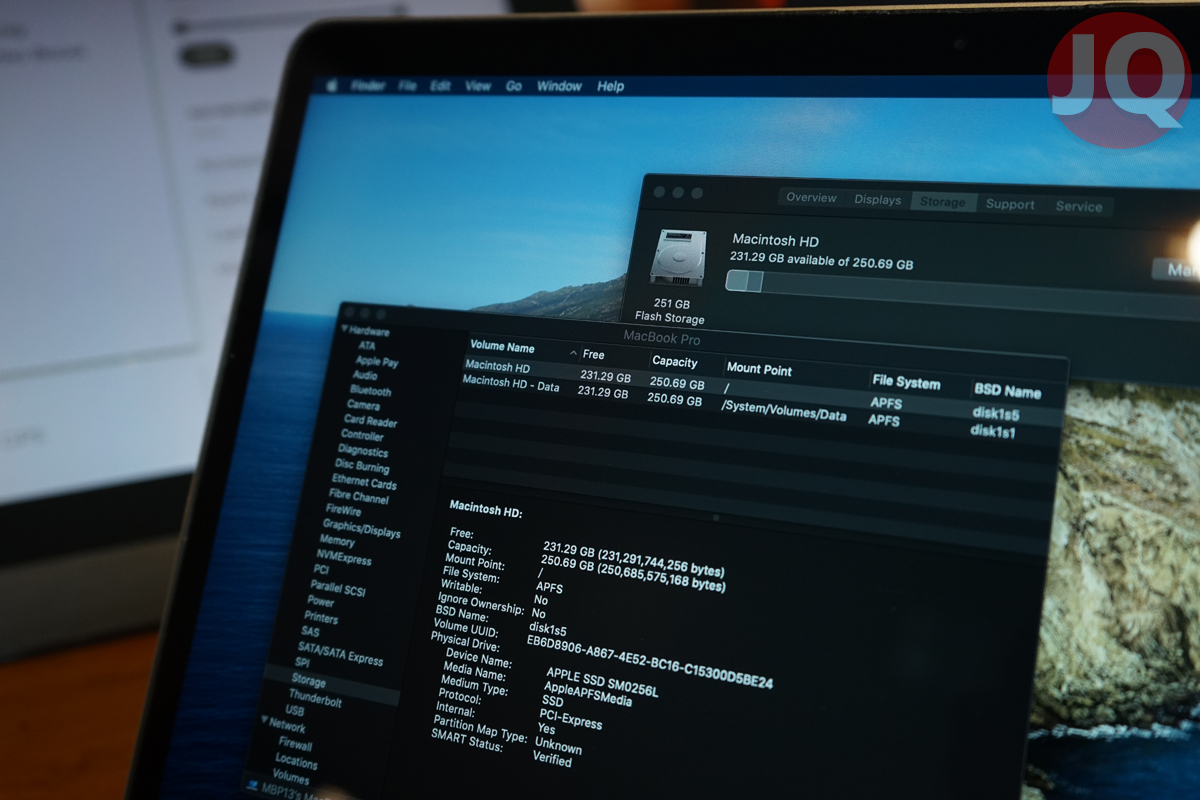The height and width of the screenshot is (800, 1200).
Task: Open the Apple menu logo
Action: [332, 86]
